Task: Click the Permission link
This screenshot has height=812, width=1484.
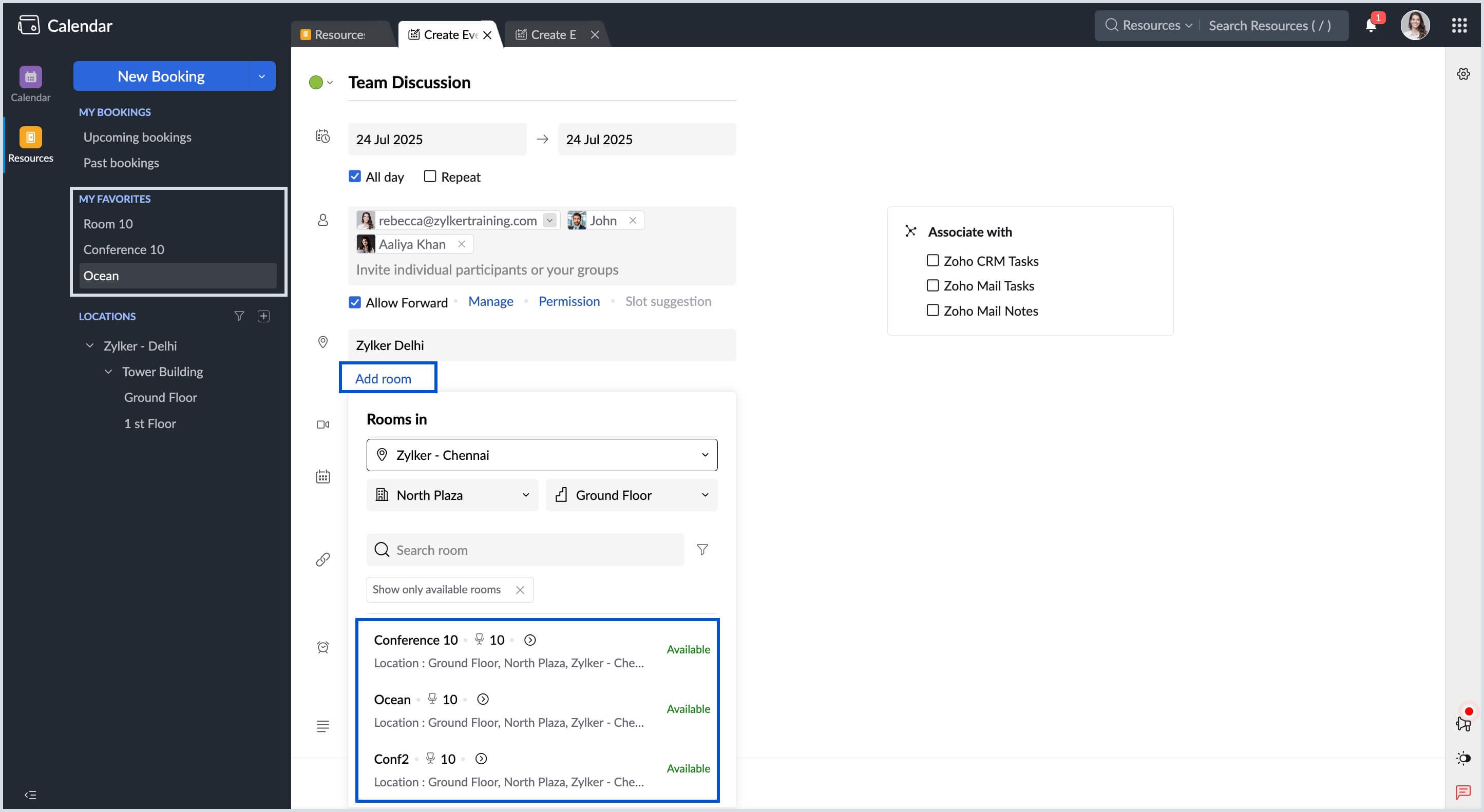Action: [x=568, y=301]
